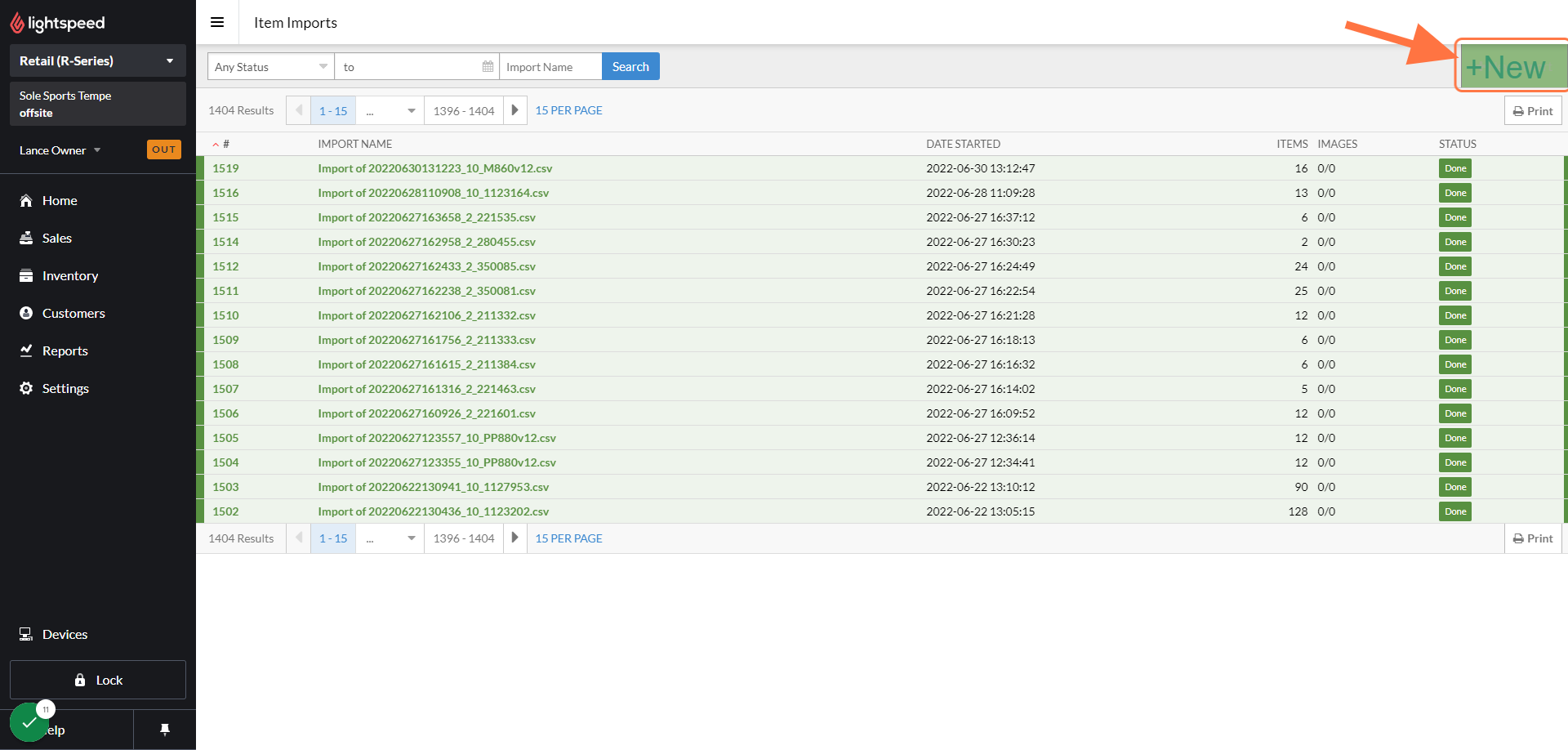This screenshot has width=1568, height=750.
Task: Go to next page arrow in top pagination
Action: point(515,110)
